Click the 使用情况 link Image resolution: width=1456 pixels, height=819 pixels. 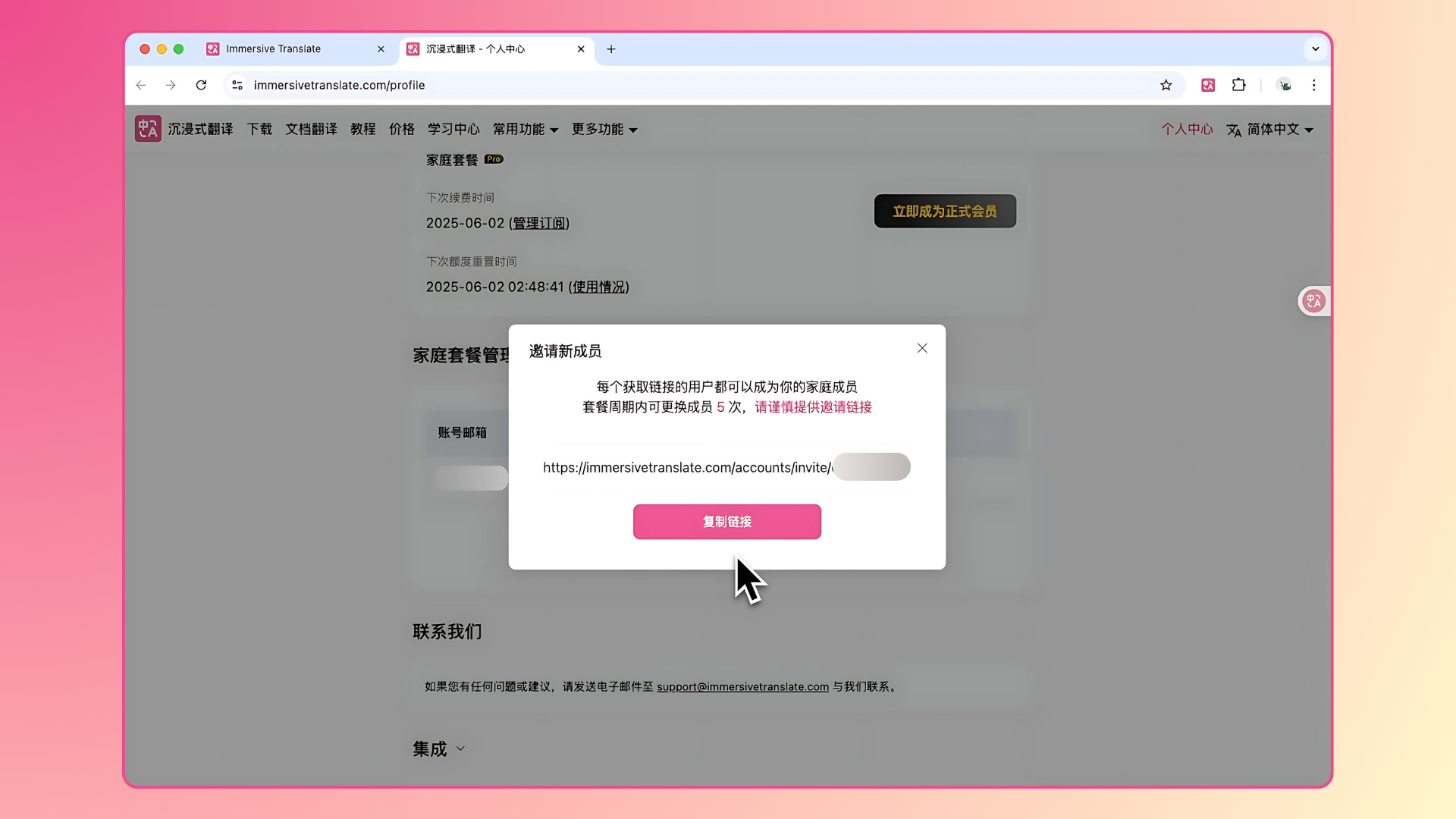[x=599, y=287]
